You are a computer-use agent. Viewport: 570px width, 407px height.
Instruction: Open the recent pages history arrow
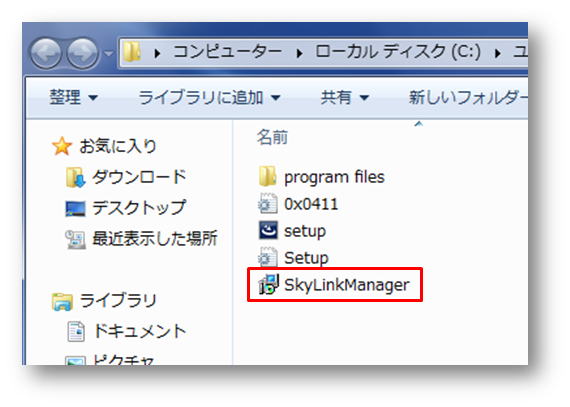pos(108,53)
